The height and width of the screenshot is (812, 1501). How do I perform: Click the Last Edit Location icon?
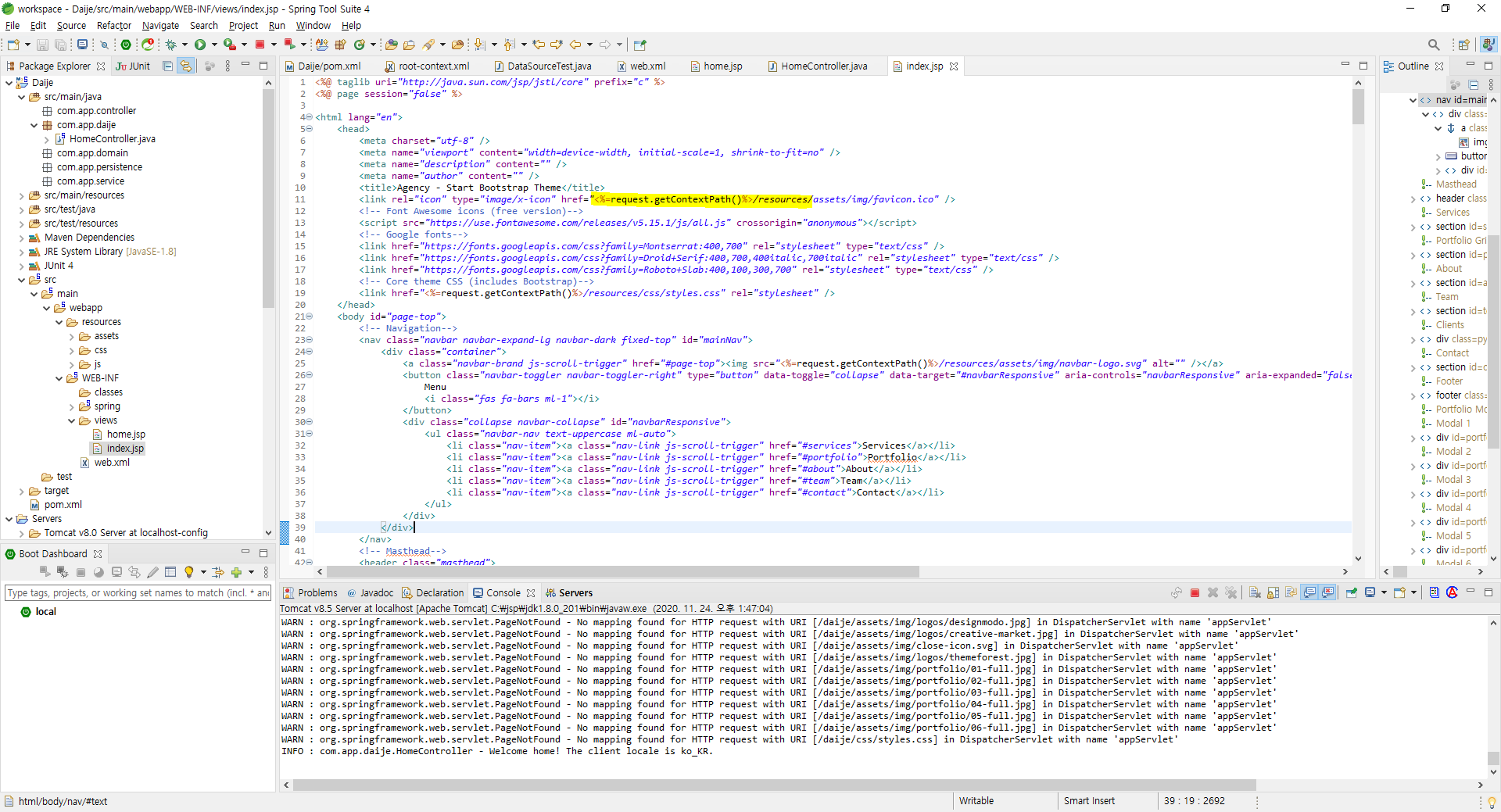(539, 45)
